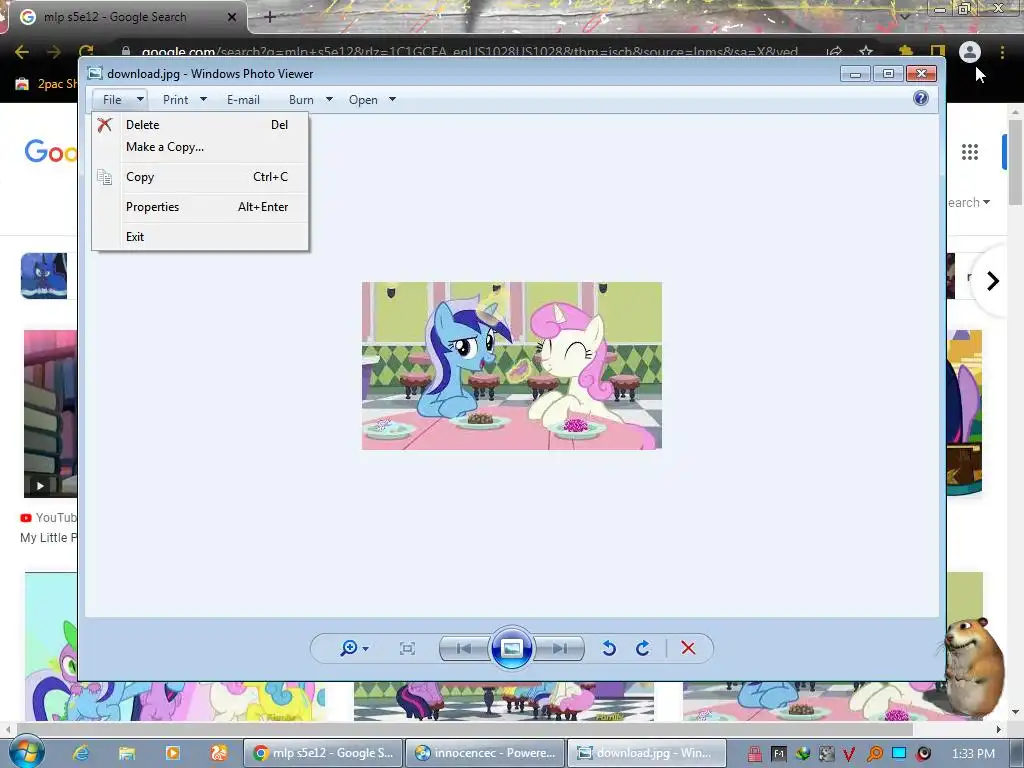The width and height of the screenshot is (1024, 768).
Task: Click the Photo Viewer title bar icon
Action: click(x=95, y=73)
